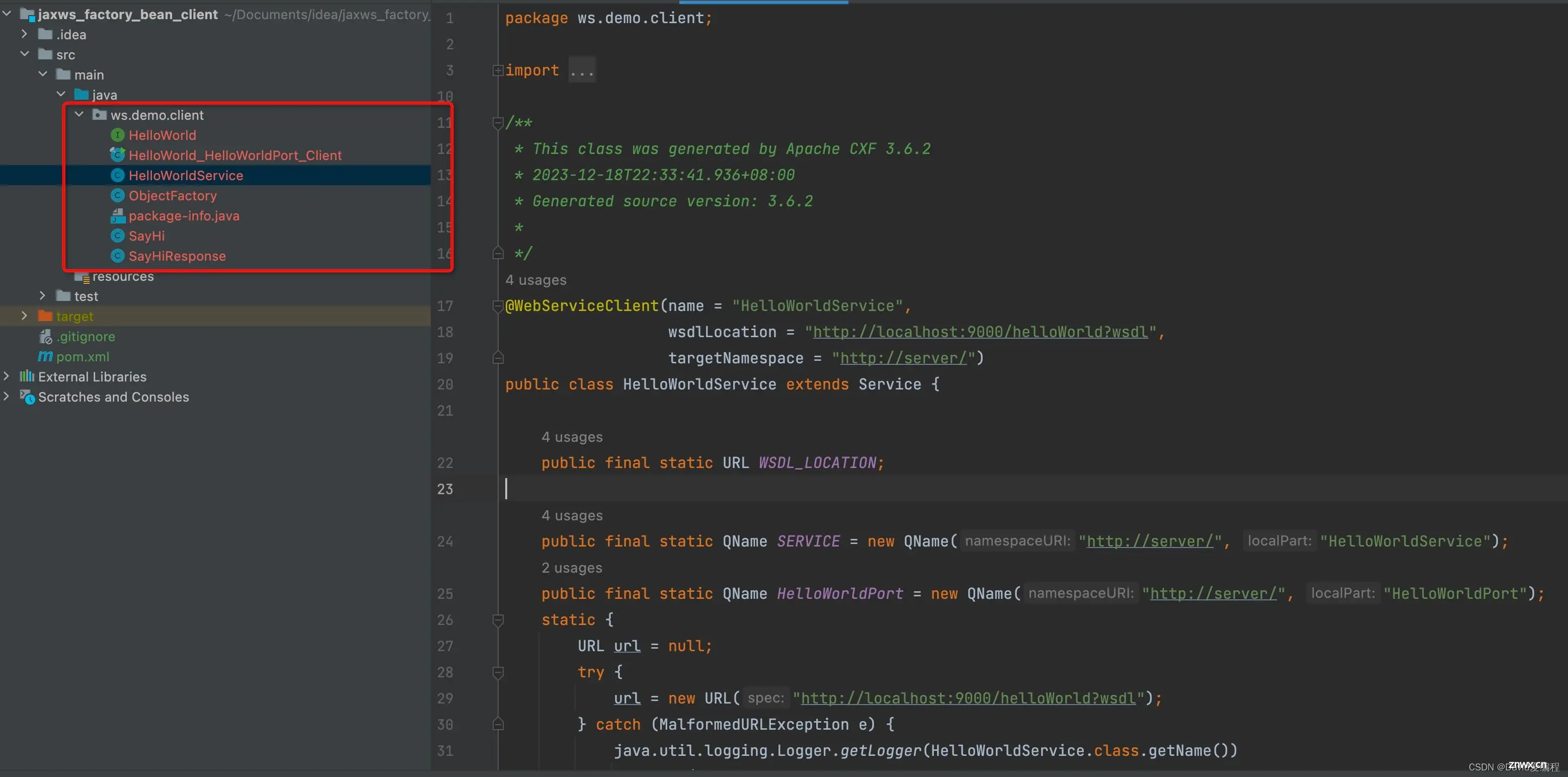
Task: Click the SayHiResponse class icon
Action: coord(117,256)
